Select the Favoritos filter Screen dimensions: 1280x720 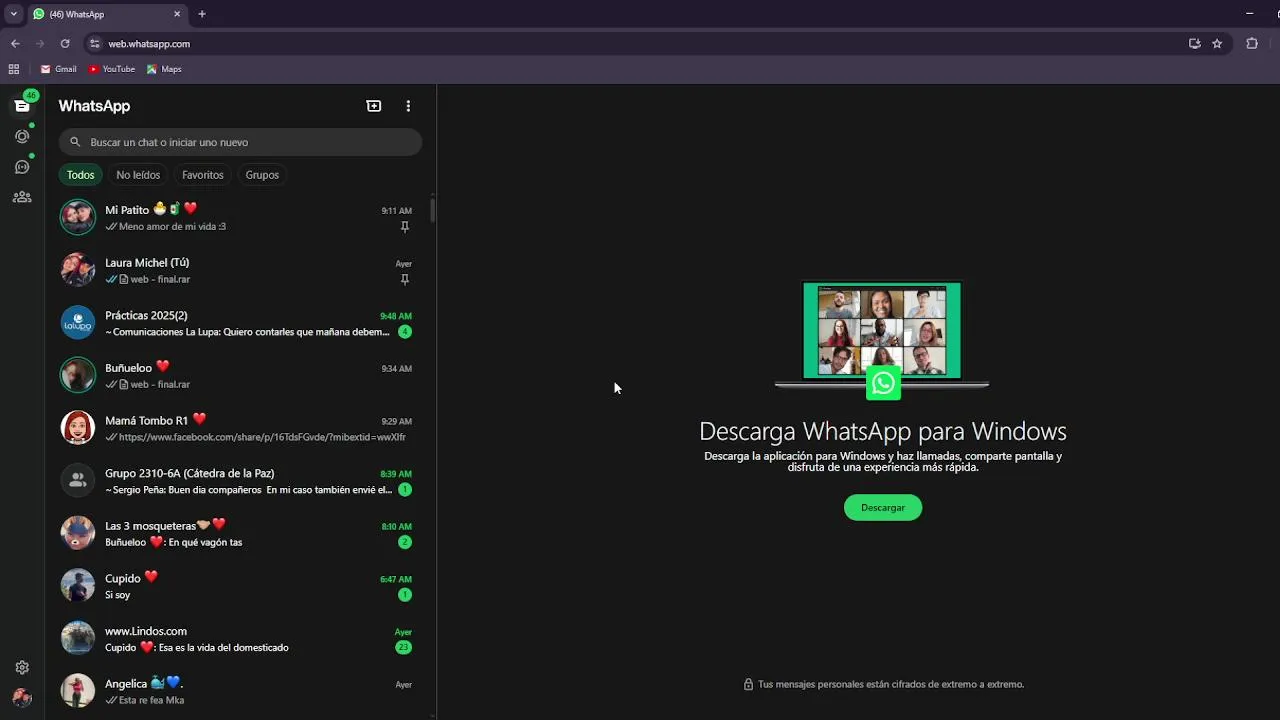click(203, 175)
